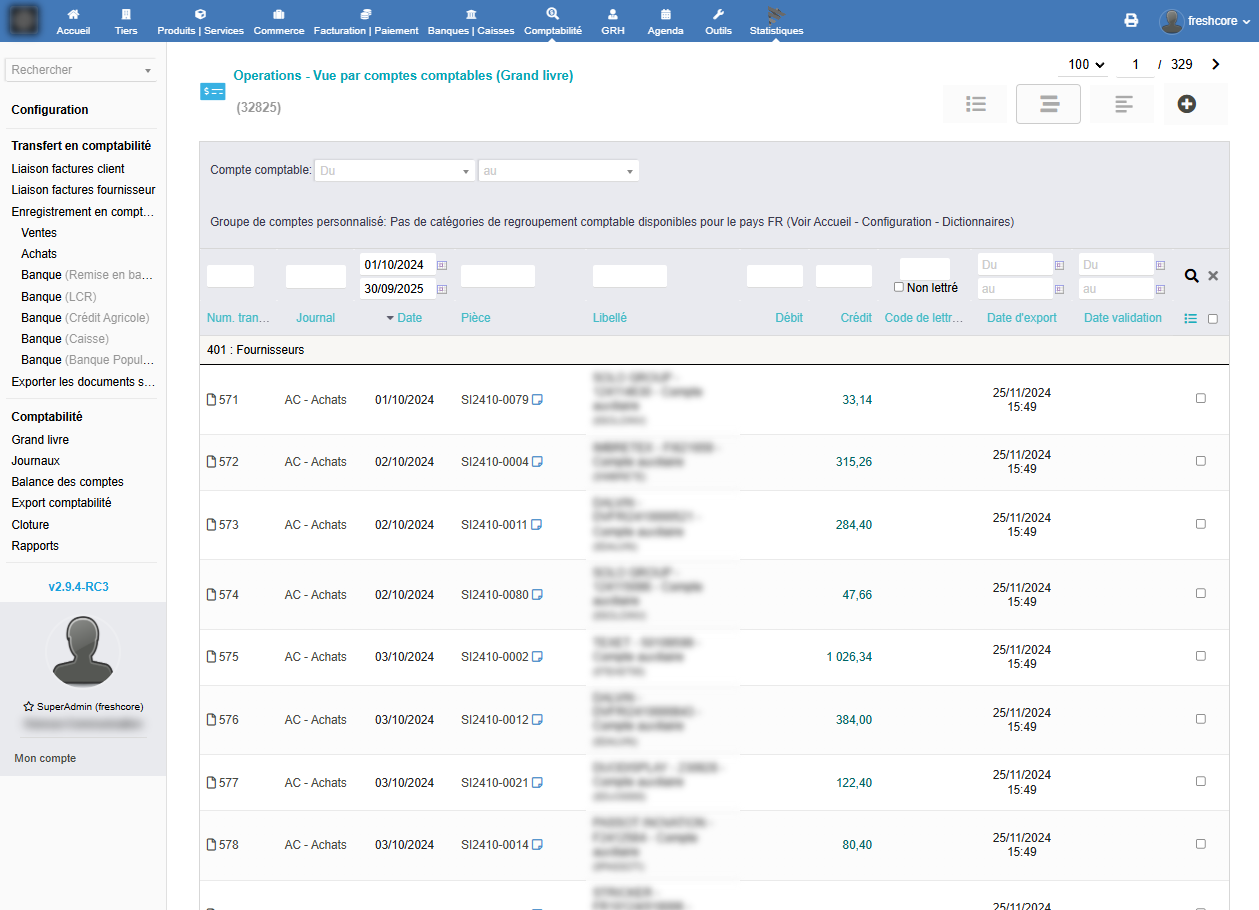
Task: Toggle the select-all checkbox in header
Action: [1213, 319]
